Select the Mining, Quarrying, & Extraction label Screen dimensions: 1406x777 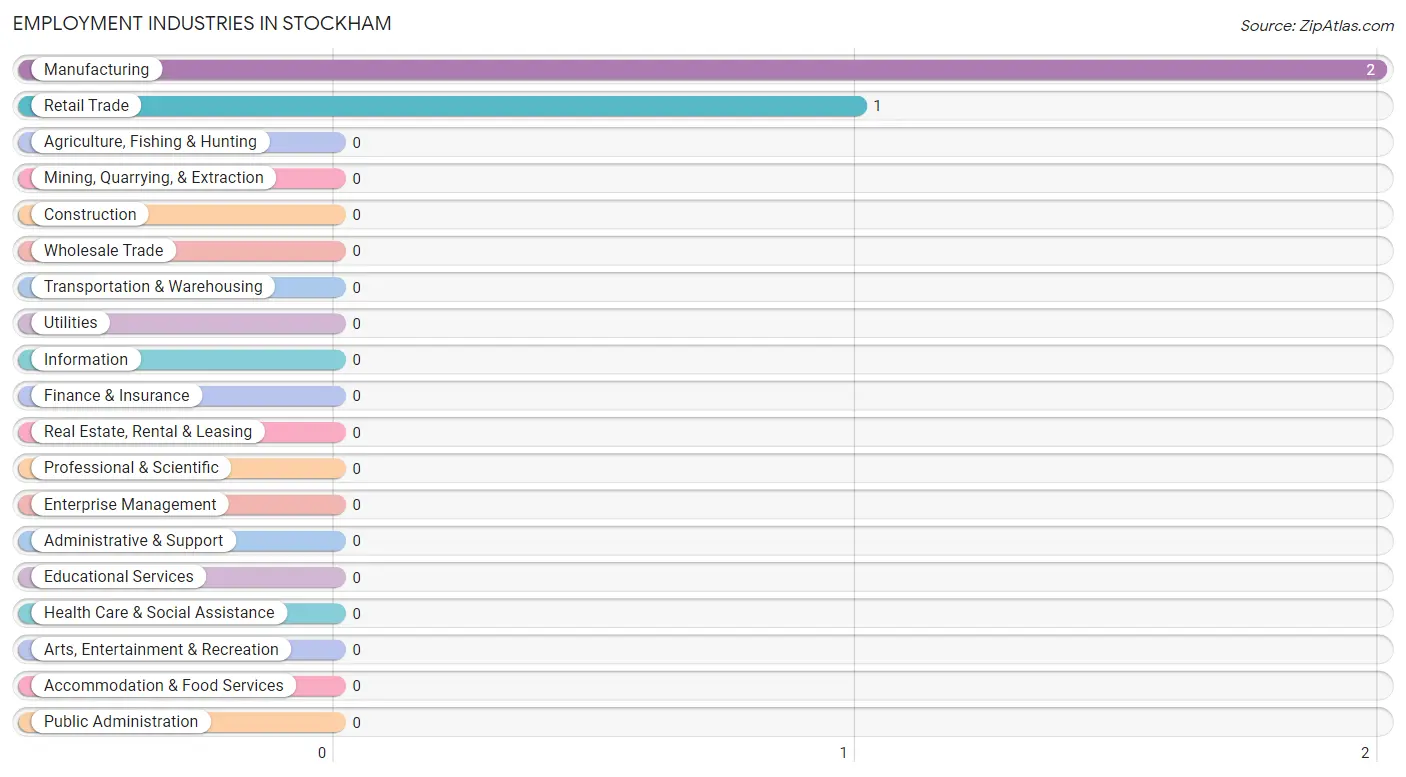(x=154, y=178)
